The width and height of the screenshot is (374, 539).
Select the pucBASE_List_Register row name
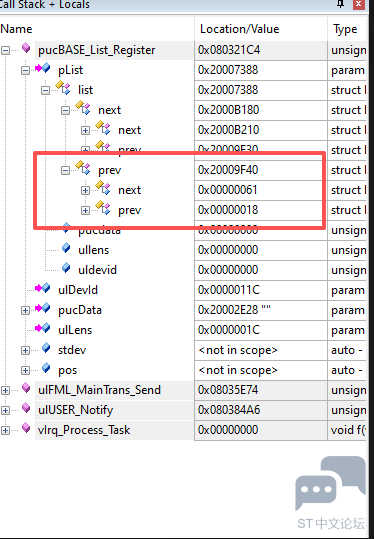tap(97, 51)
